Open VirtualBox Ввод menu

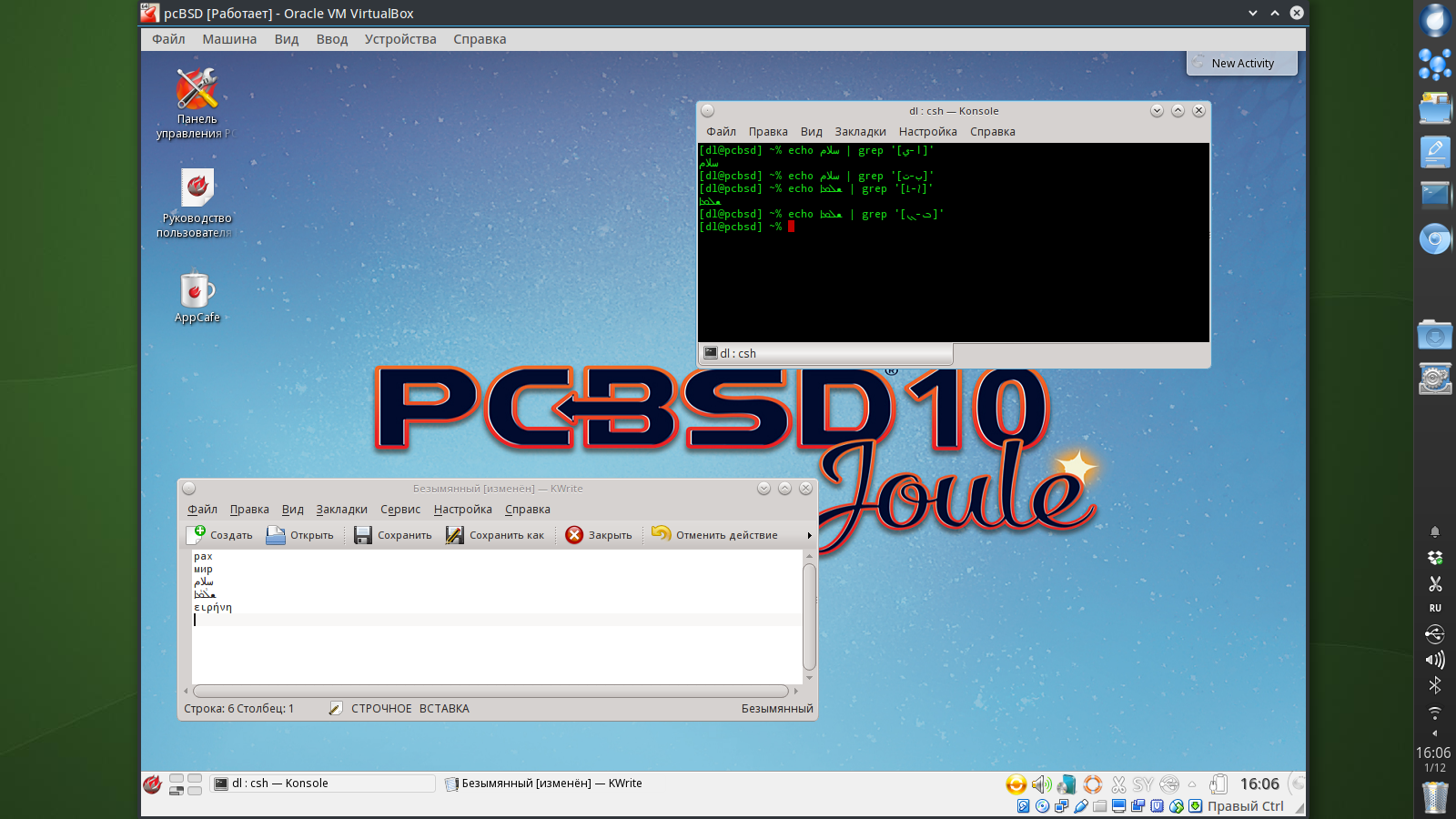click(x=332, y=39)
